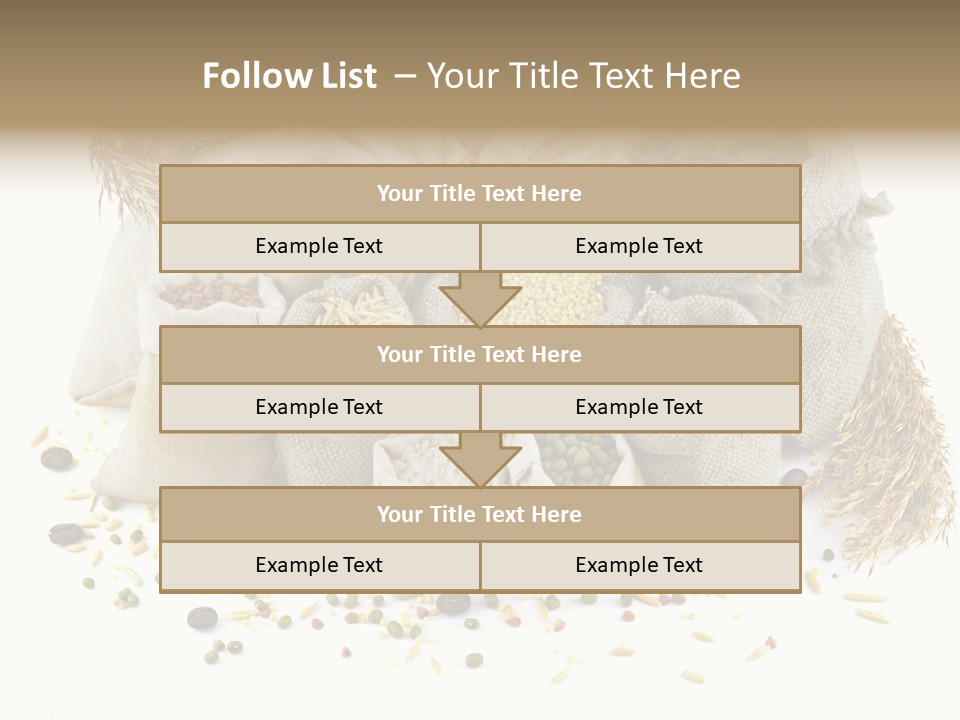The width and height of the screenshot is (960, 720).
Task: Click the dark bean below the bottom block
Action: (453, 603)
